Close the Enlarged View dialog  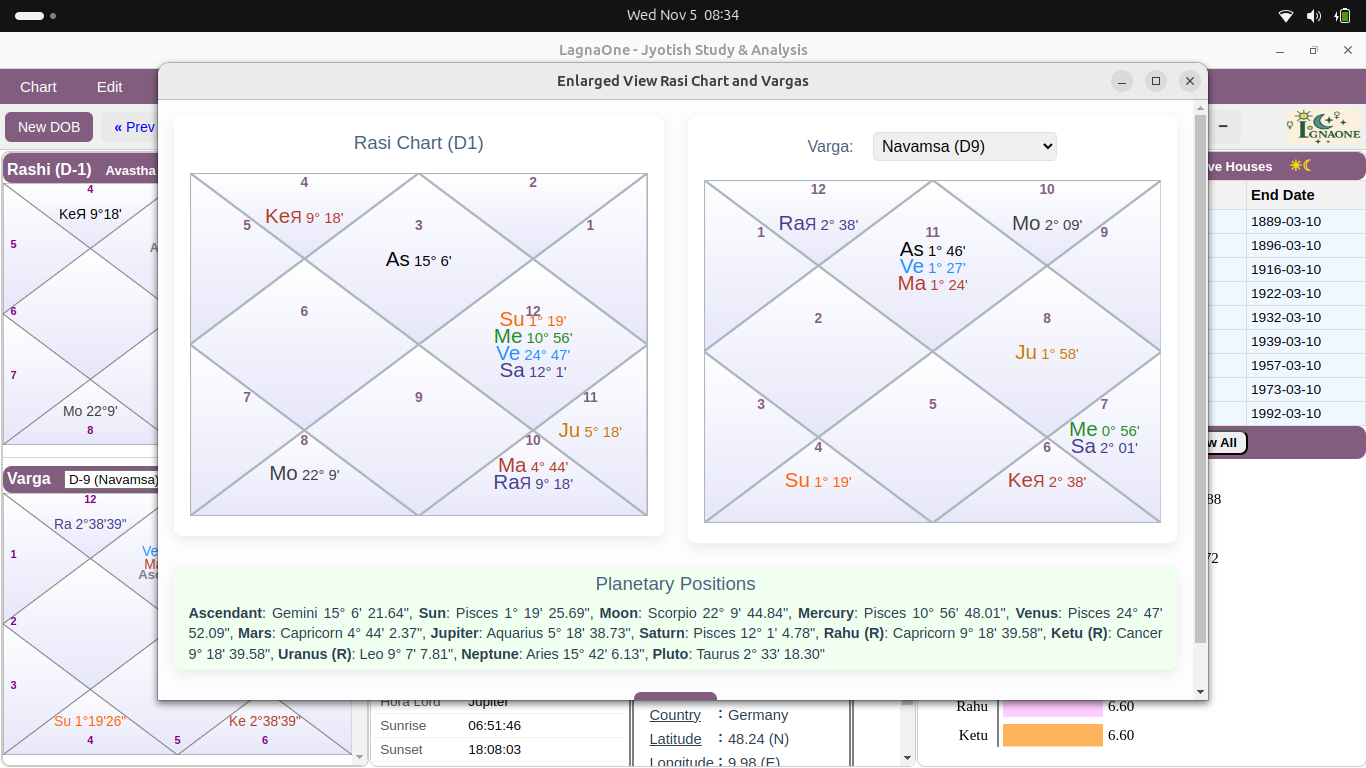1189,81
